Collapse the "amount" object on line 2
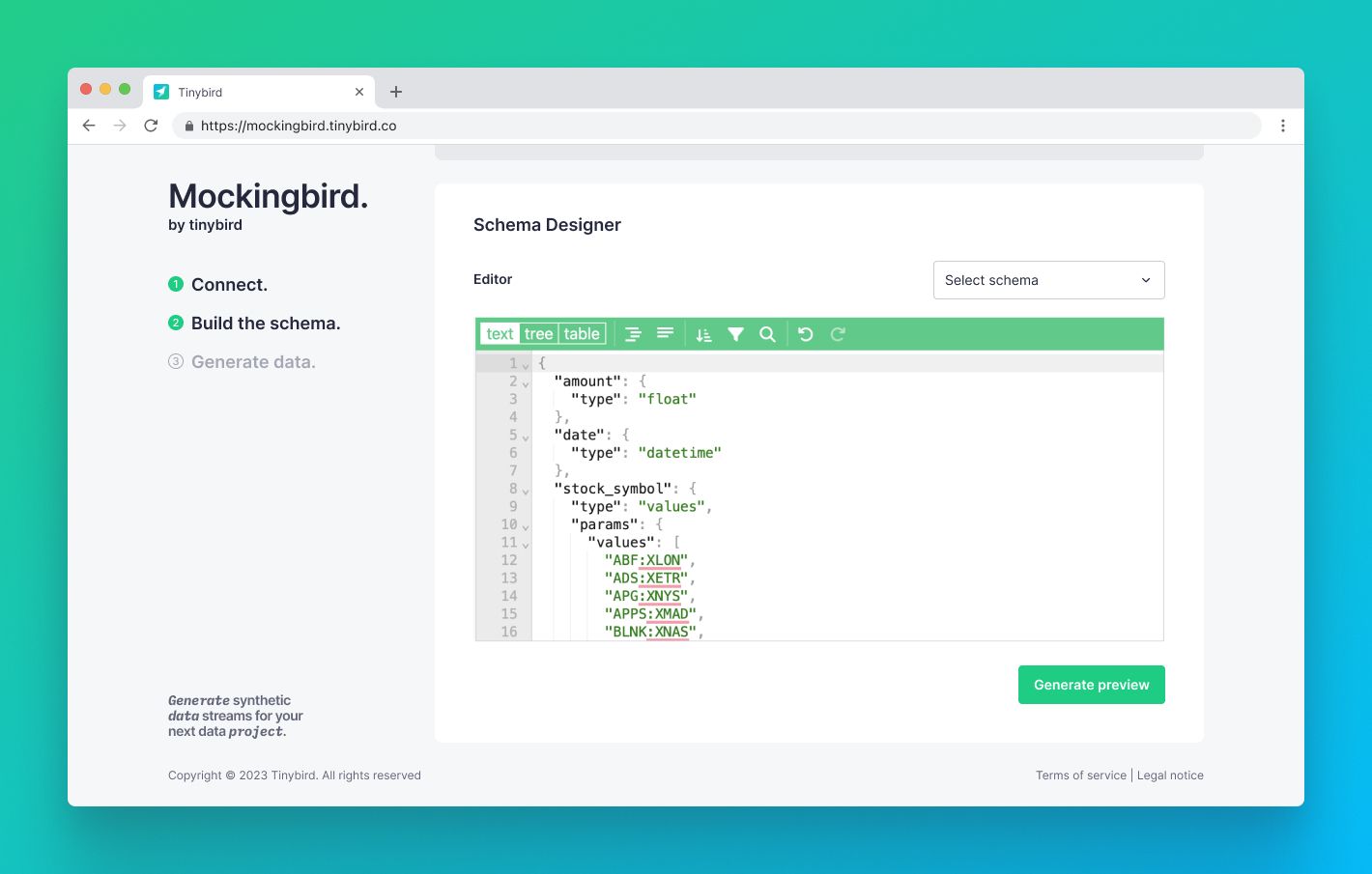This screenshot has width=1372, height=874. tap(526, 383)
